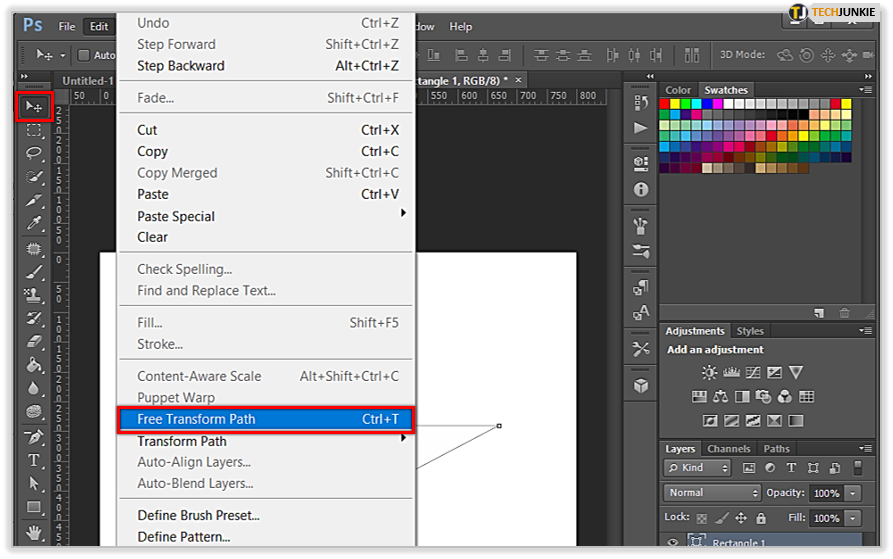Switch to the Color tab
This screenshot has width=893, height=559.
[678, 90]
